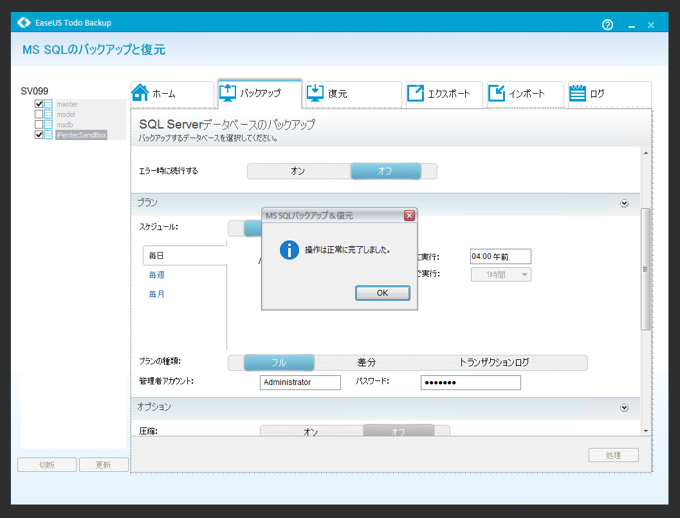
Task: Click the 処理 button
Action: coord(613,455)
